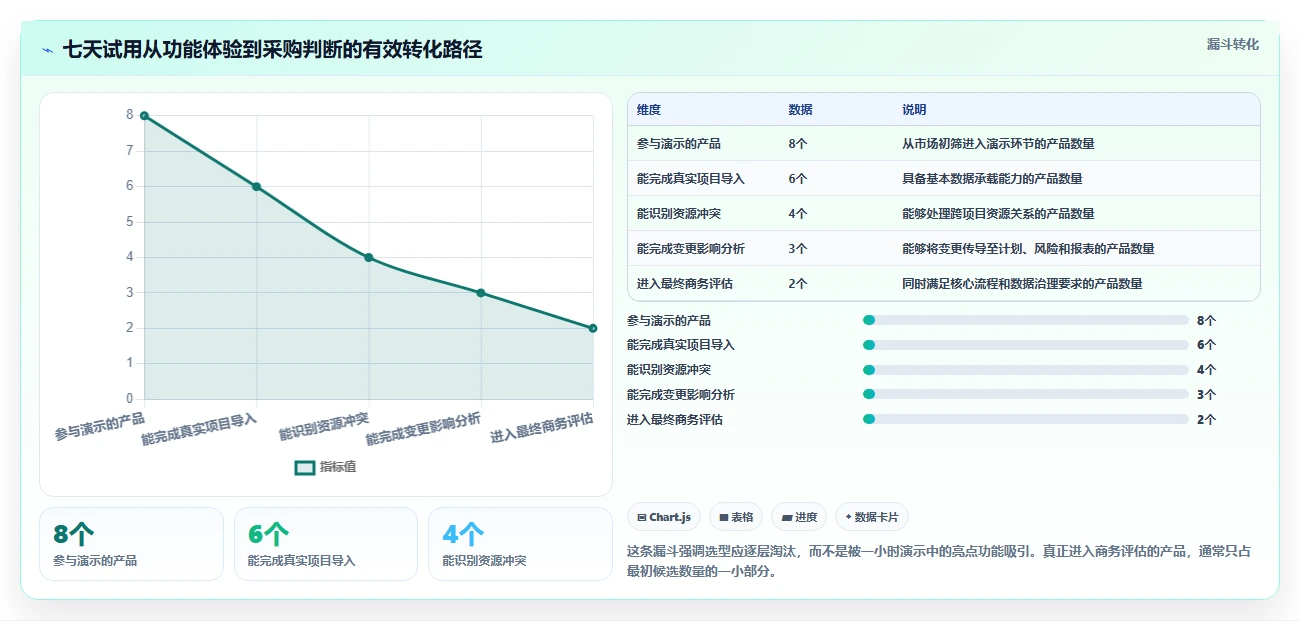Viewport: 1300px width, 621px height.
Task: Click the 2个 value beside the last progress bar
Action: pos(1206,420)
